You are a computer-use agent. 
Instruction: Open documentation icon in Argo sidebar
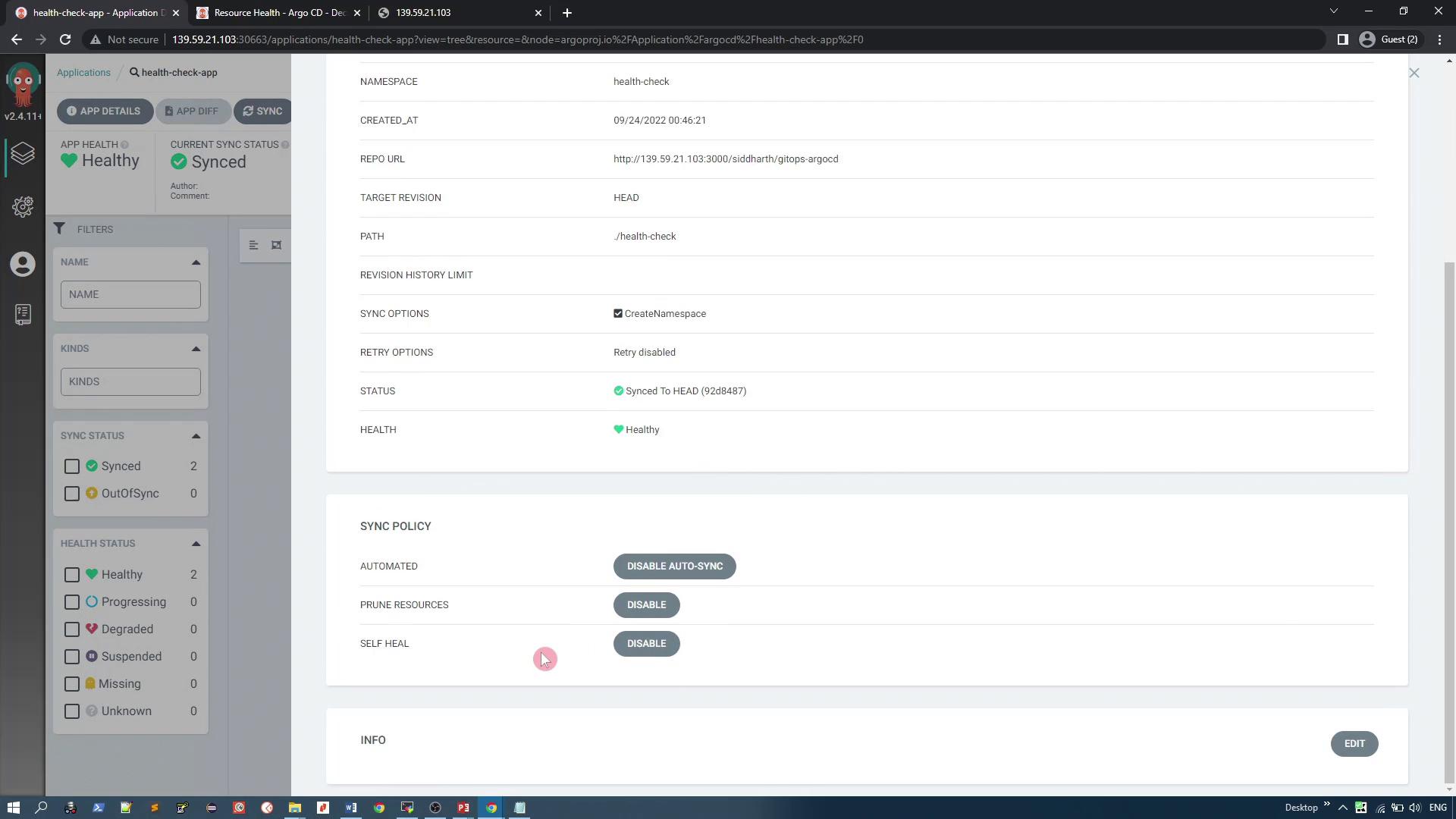click(23, 314)
